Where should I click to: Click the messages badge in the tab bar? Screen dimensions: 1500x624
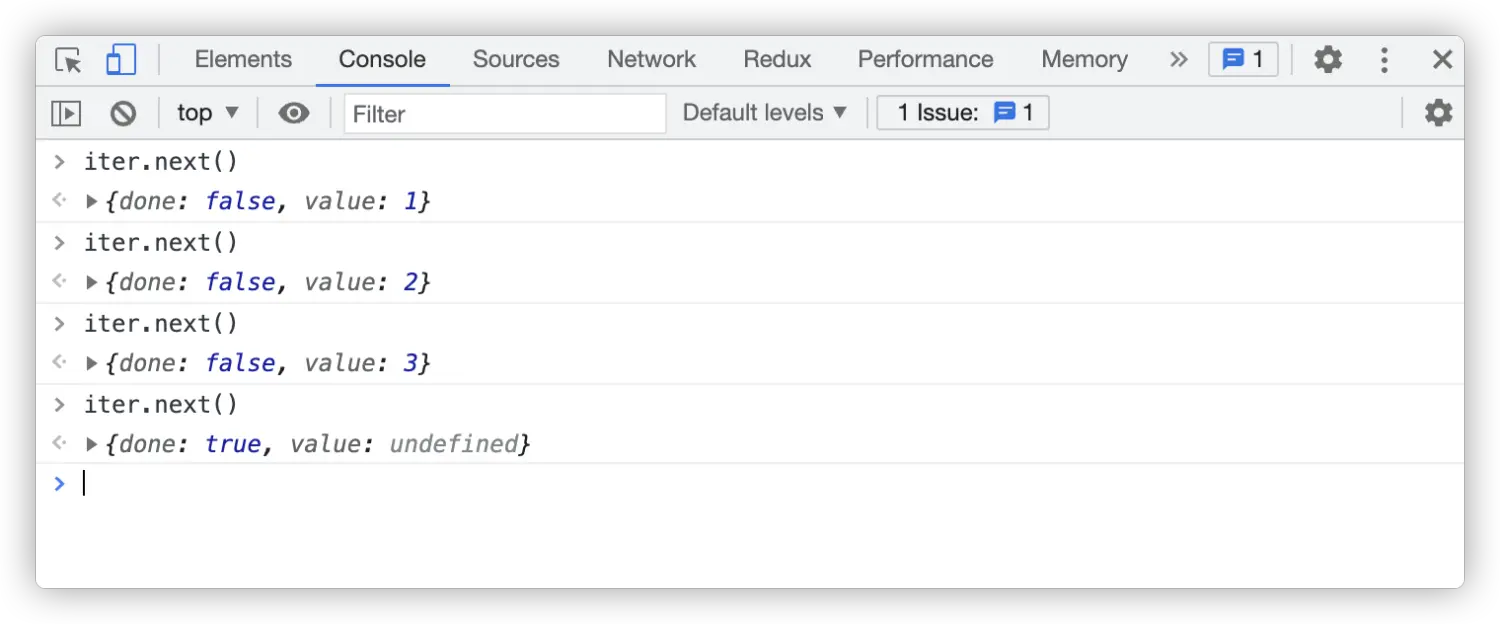tap(1243, 60)
